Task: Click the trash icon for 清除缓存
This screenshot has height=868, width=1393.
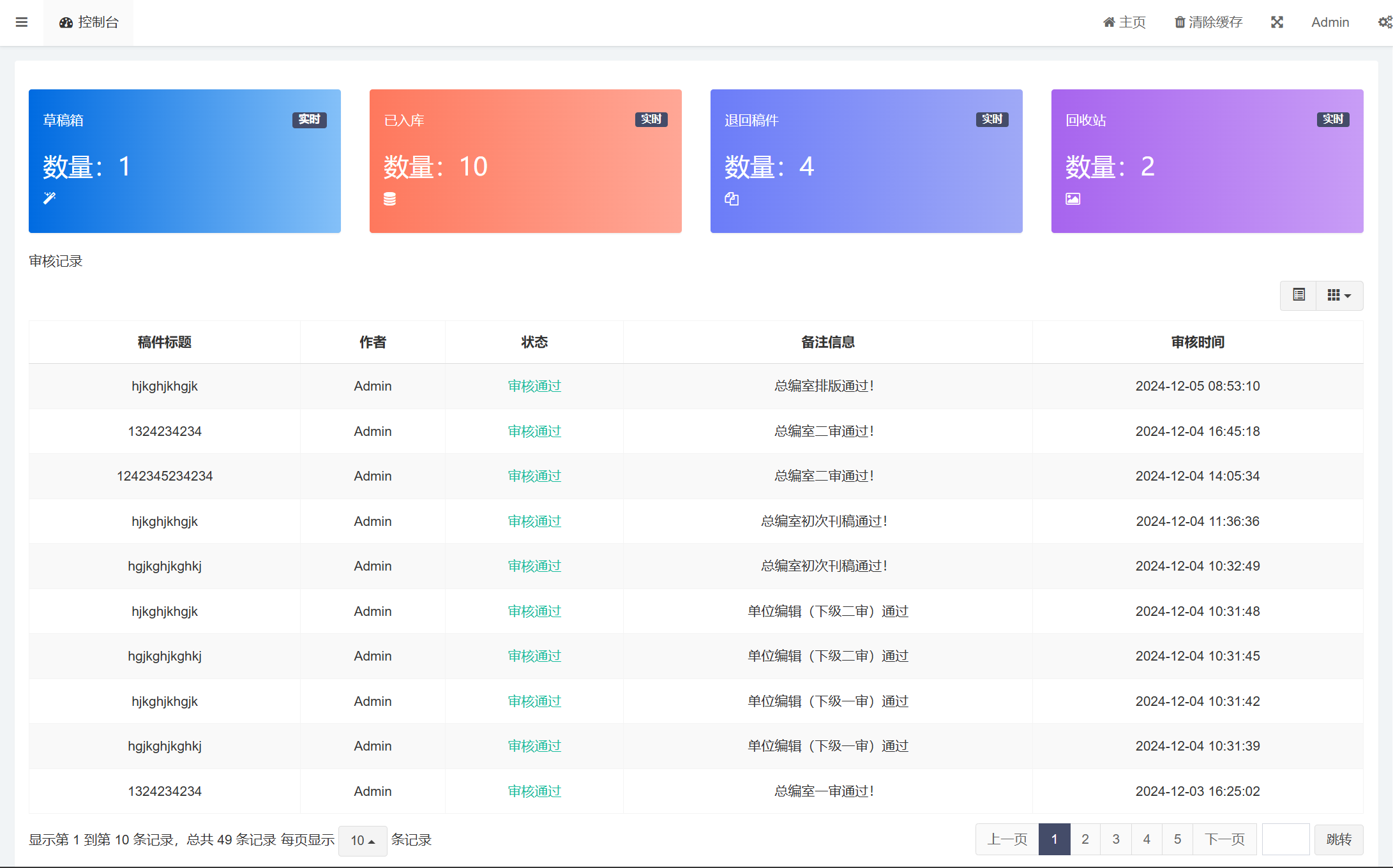Action: point(1180,22)
